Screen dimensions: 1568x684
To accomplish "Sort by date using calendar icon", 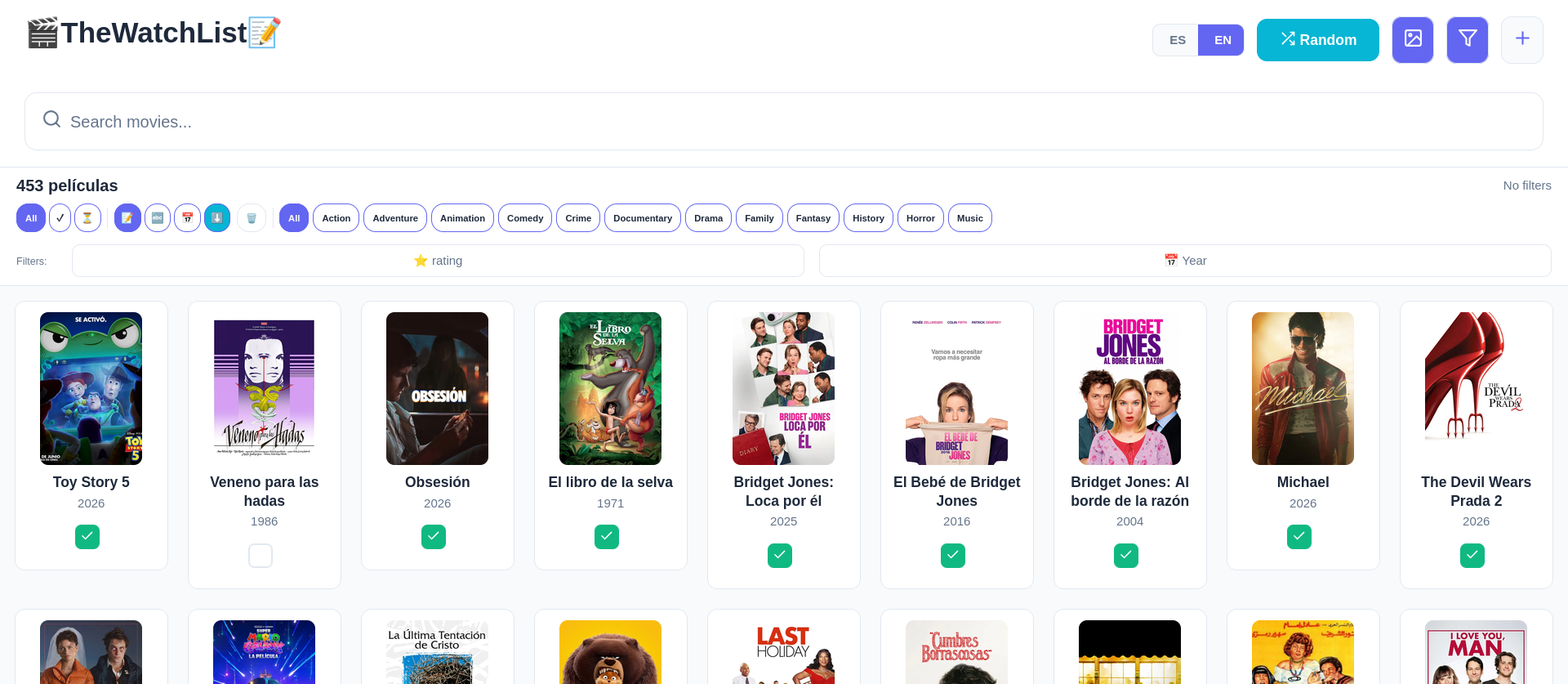I will click(x=187, y=218).
